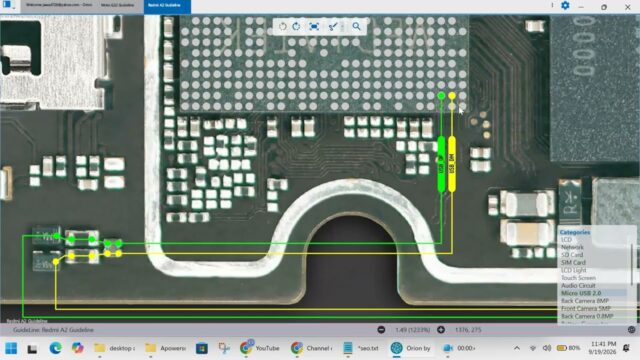This screenshot has height=360, width=640.
Task: Open the app menu icon dropdown
Action: click(9, 5)
